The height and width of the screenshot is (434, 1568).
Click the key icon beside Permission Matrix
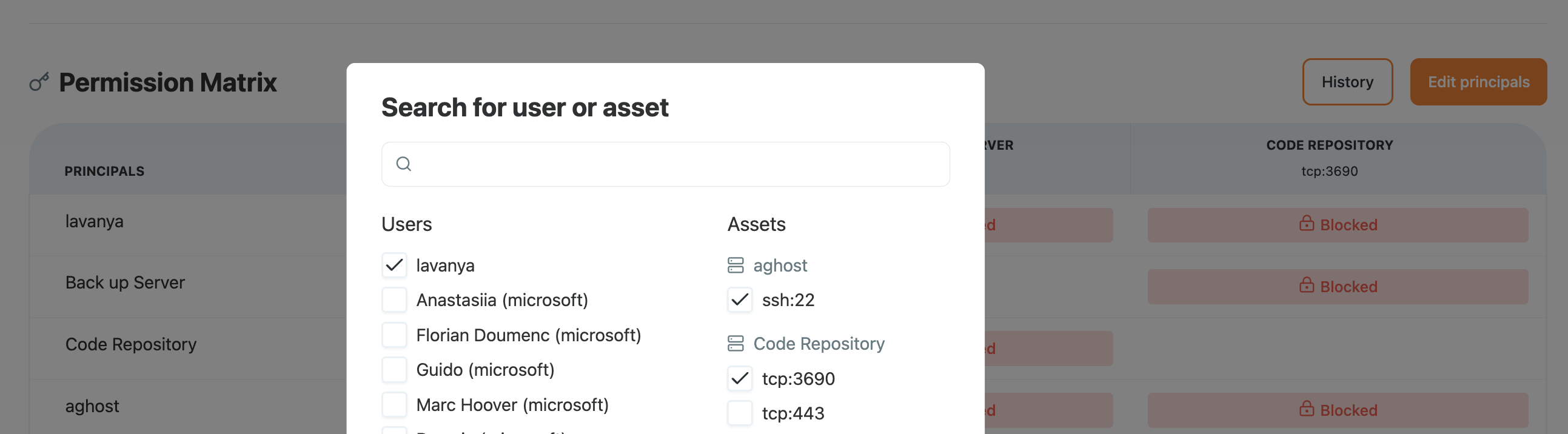39,82
